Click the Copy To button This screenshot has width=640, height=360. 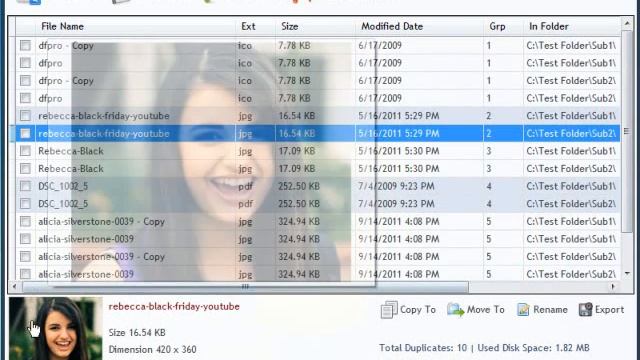tap(408, 310)
